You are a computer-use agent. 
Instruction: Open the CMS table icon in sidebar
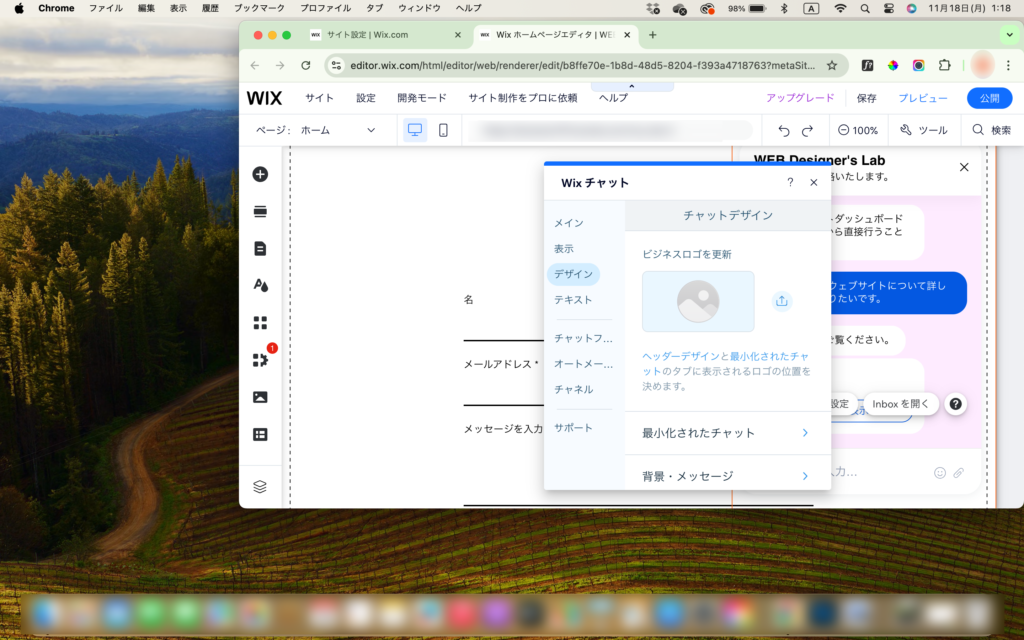point(260,434)
